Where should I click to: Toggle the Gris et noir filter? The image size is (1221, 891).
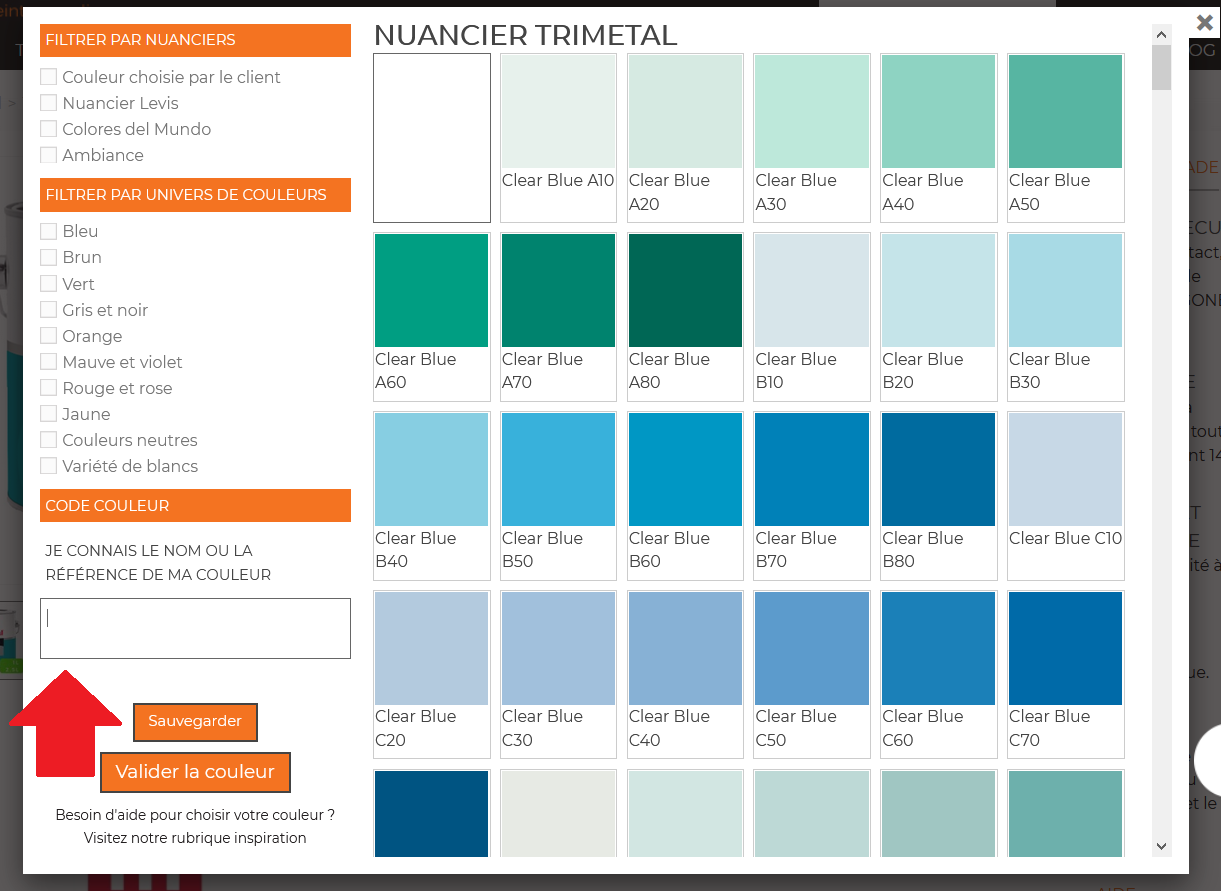48,310
